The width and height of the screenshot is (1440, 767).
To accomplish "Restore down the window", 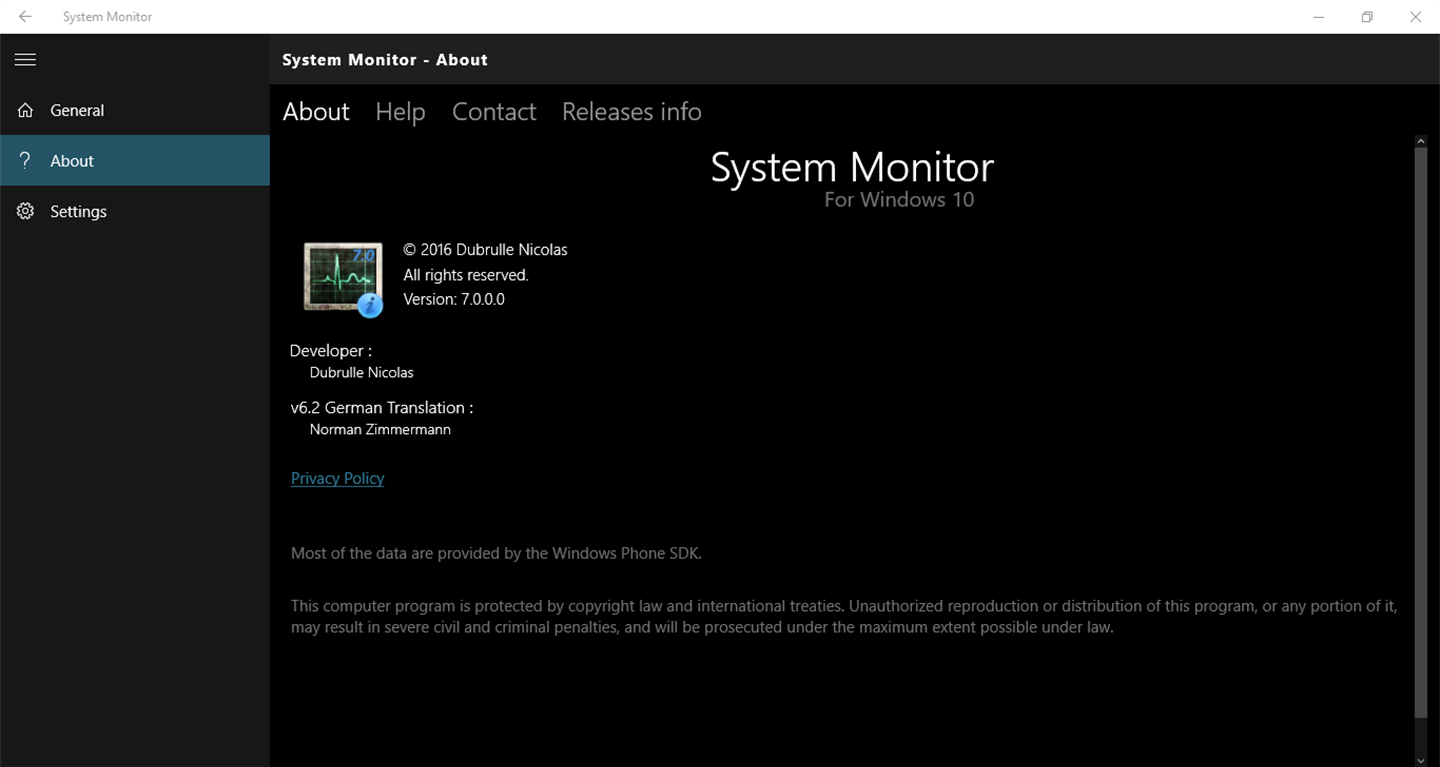I will [1367, 17].
